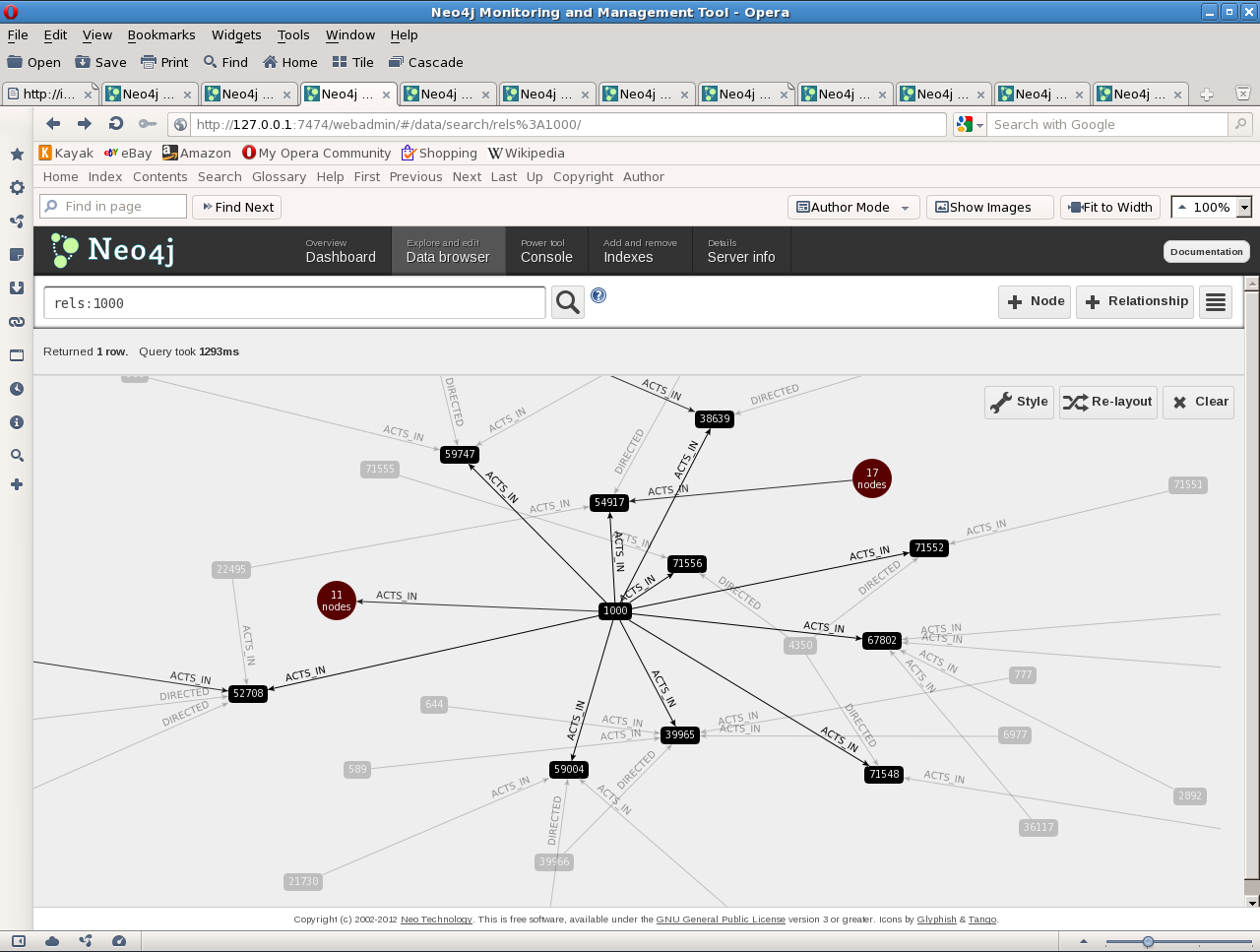This screenshot has width=1260, height=952.
Task: Click the Neo4j logo icon
Action: coord(62,251)
